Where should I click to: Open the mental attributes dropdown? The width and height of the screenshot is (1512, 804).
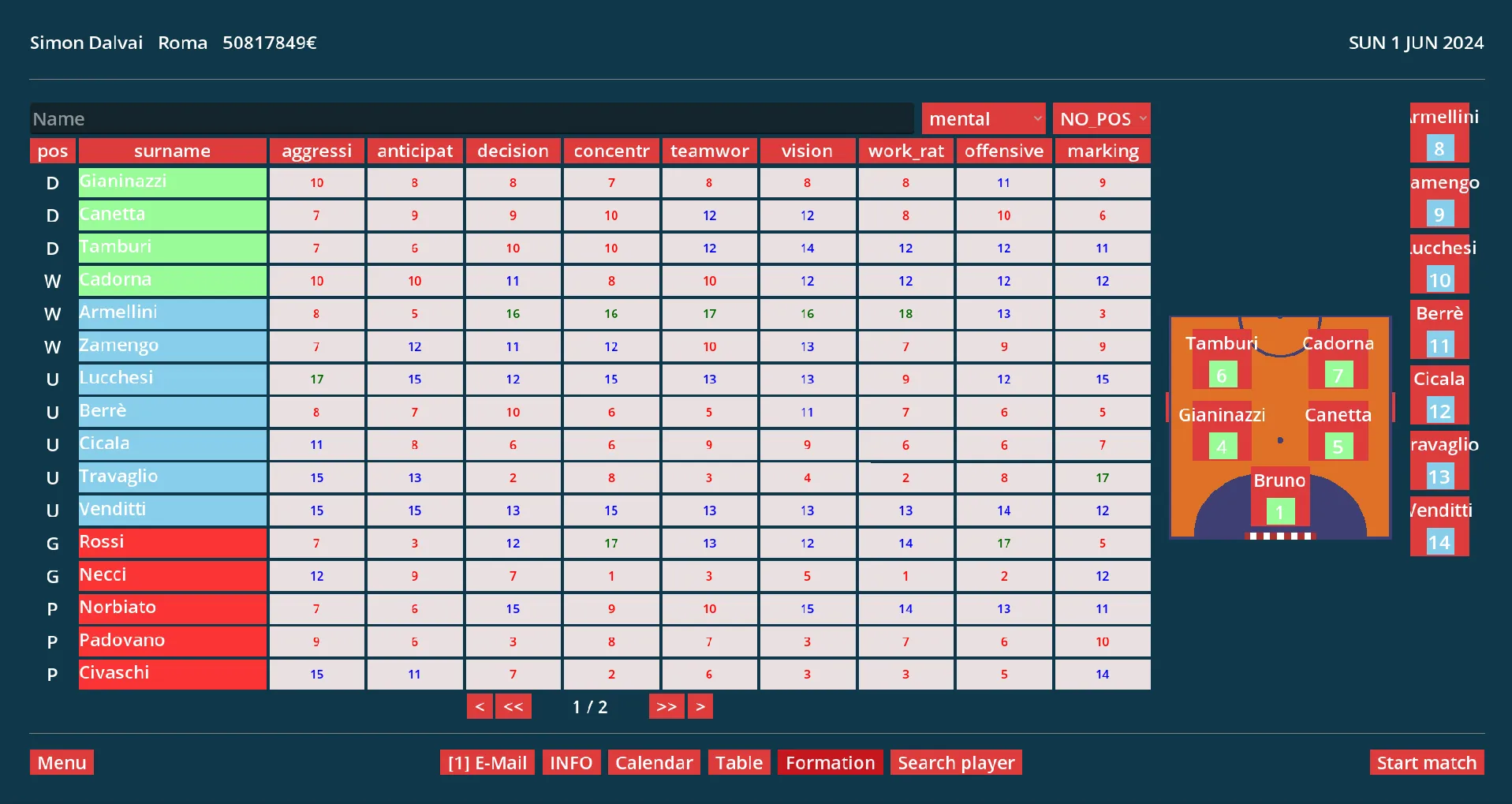(983, 119)
